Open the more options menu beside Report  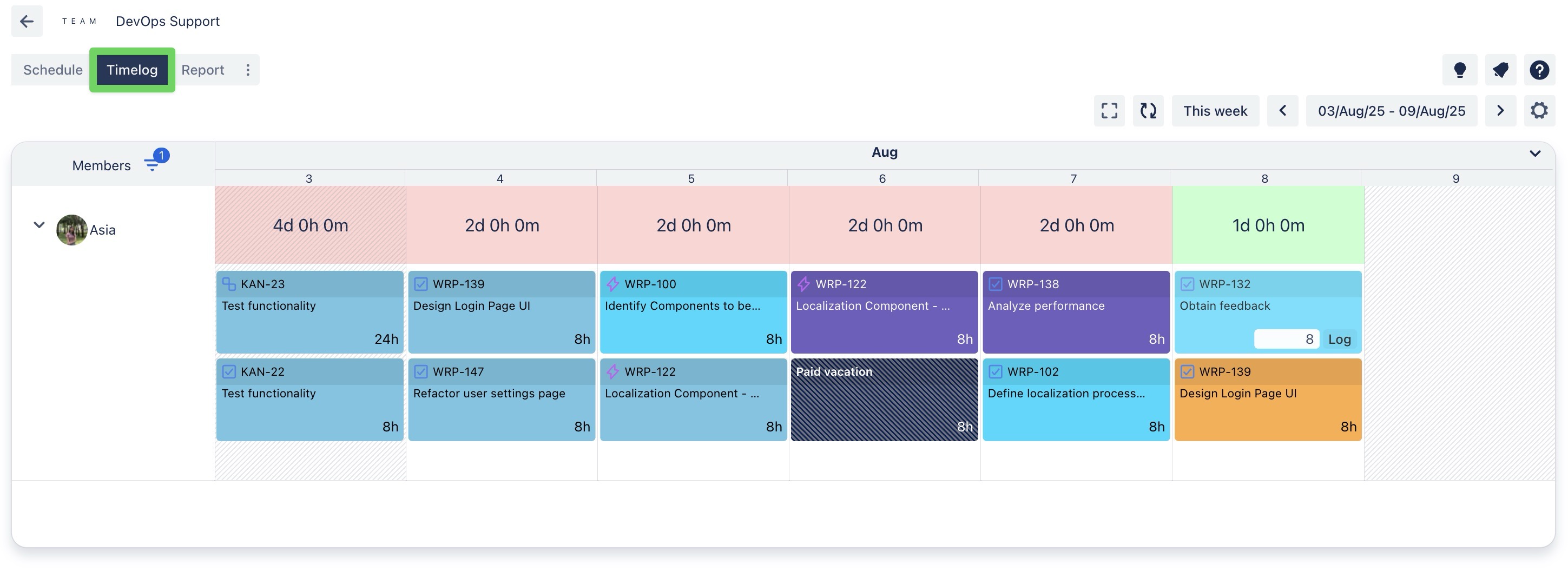248,70
